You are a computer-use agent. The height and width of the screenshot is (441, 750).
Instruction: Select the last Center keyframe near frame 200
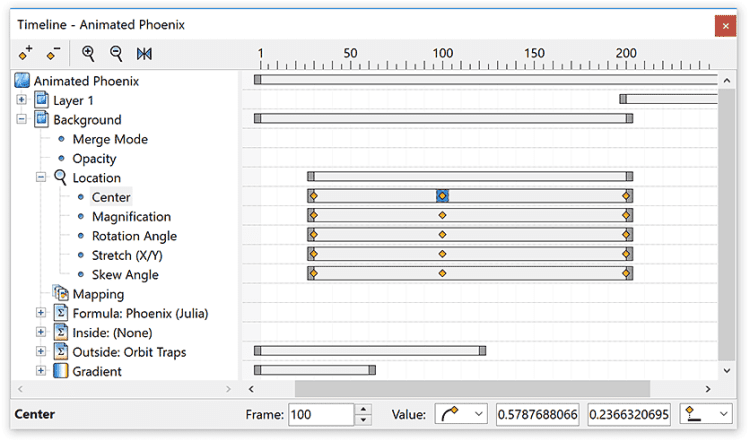tap(626, 196)
